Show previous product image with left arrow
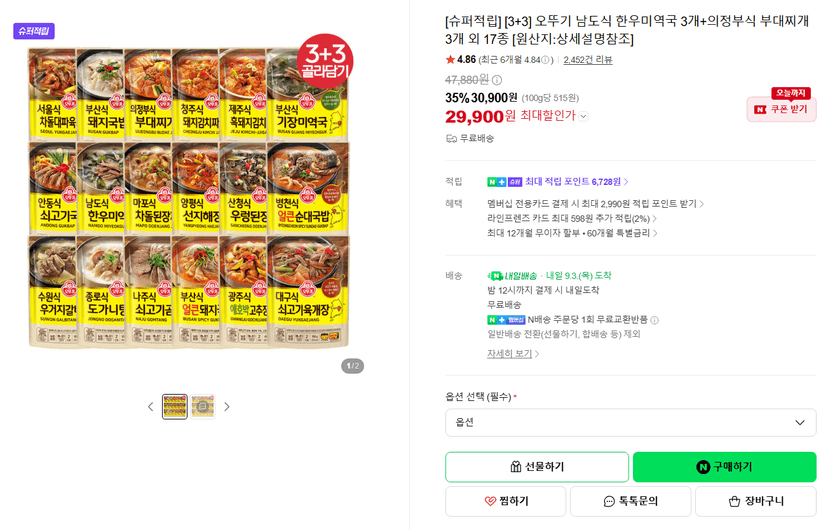The height and width of the screenshot is (530, 828). [150, 406]
